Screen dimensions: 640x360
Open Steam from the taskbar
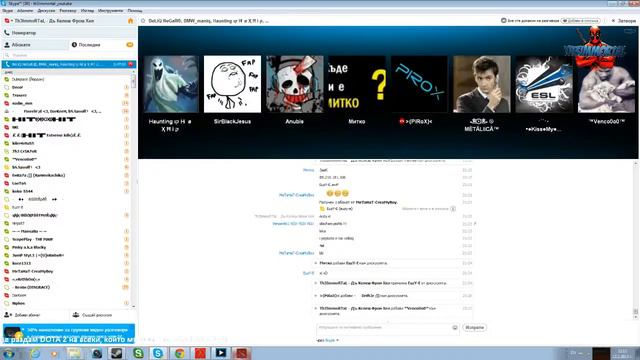tap(117, 353)
